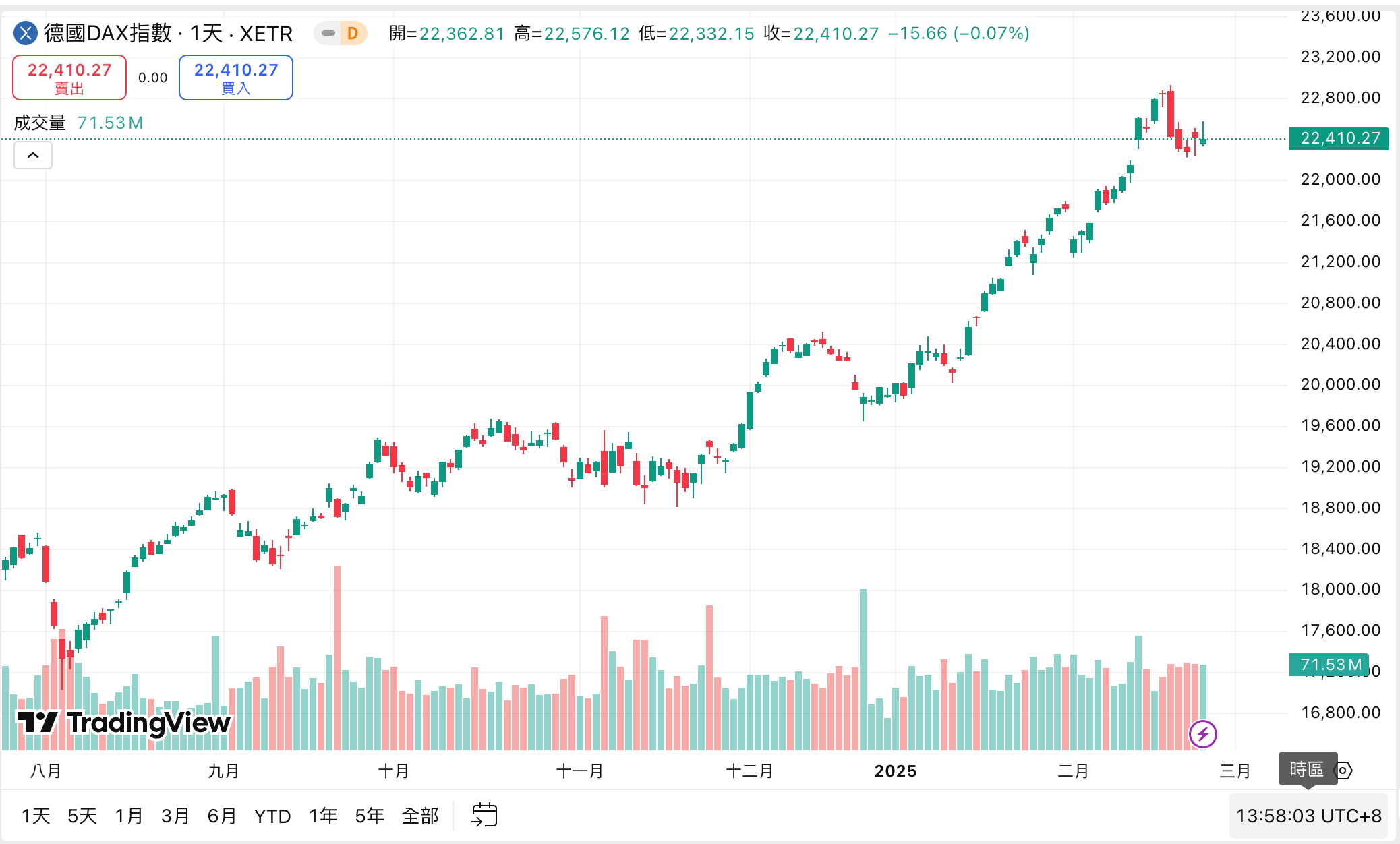Click the 21,200.00 price axis label

click(1340, 262)
